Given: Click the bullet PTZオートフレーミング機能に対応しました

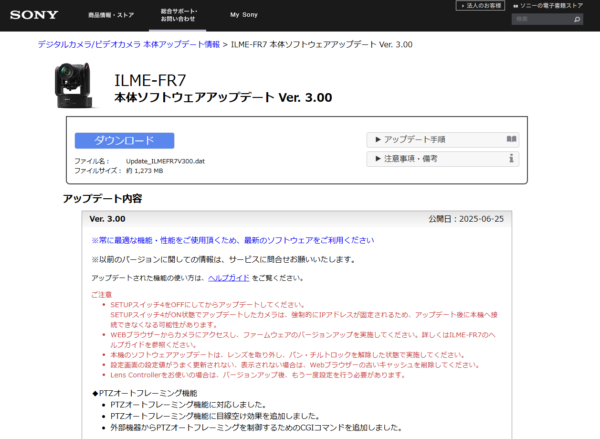Looking at the screenshot, I should [x=188, y=405].
